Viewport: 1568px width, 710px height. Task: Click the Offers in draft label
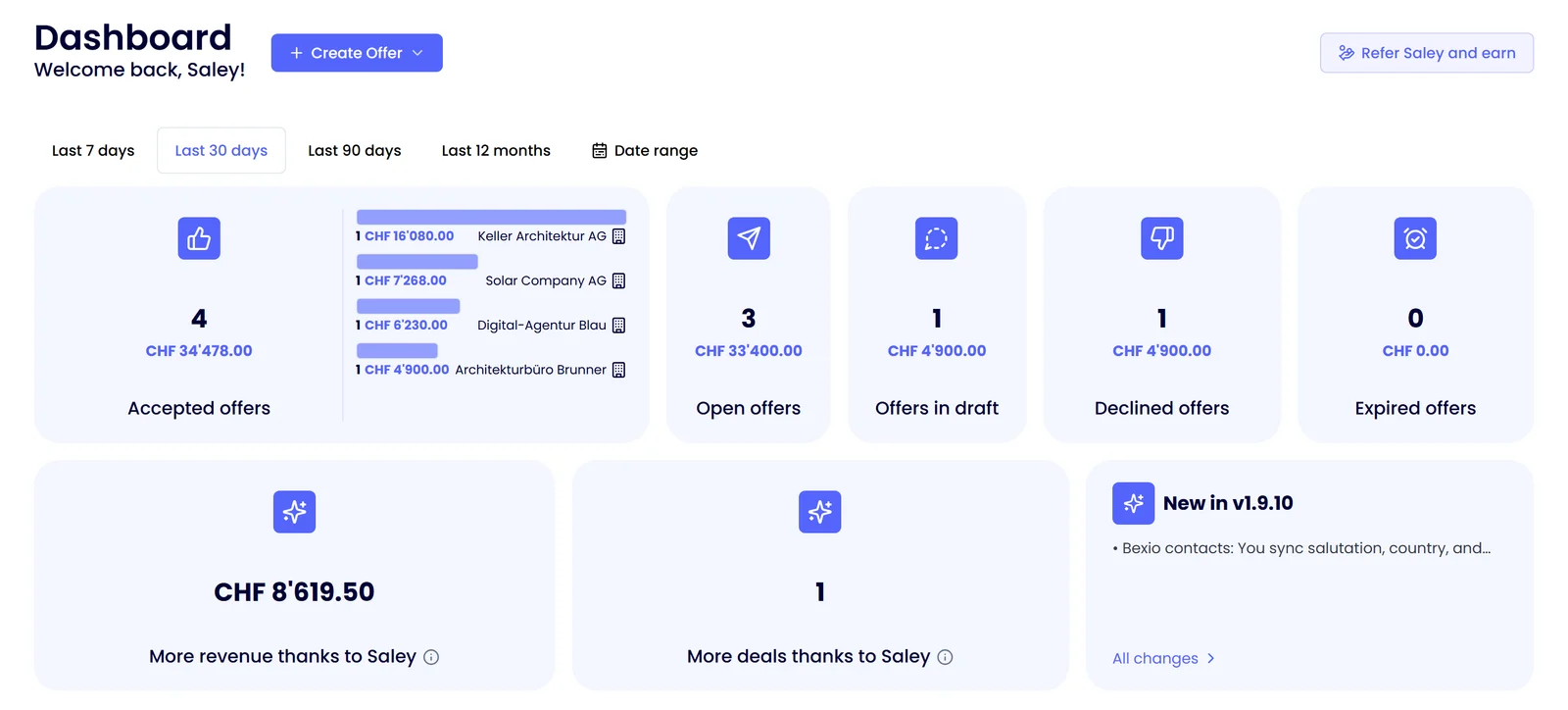937,408
